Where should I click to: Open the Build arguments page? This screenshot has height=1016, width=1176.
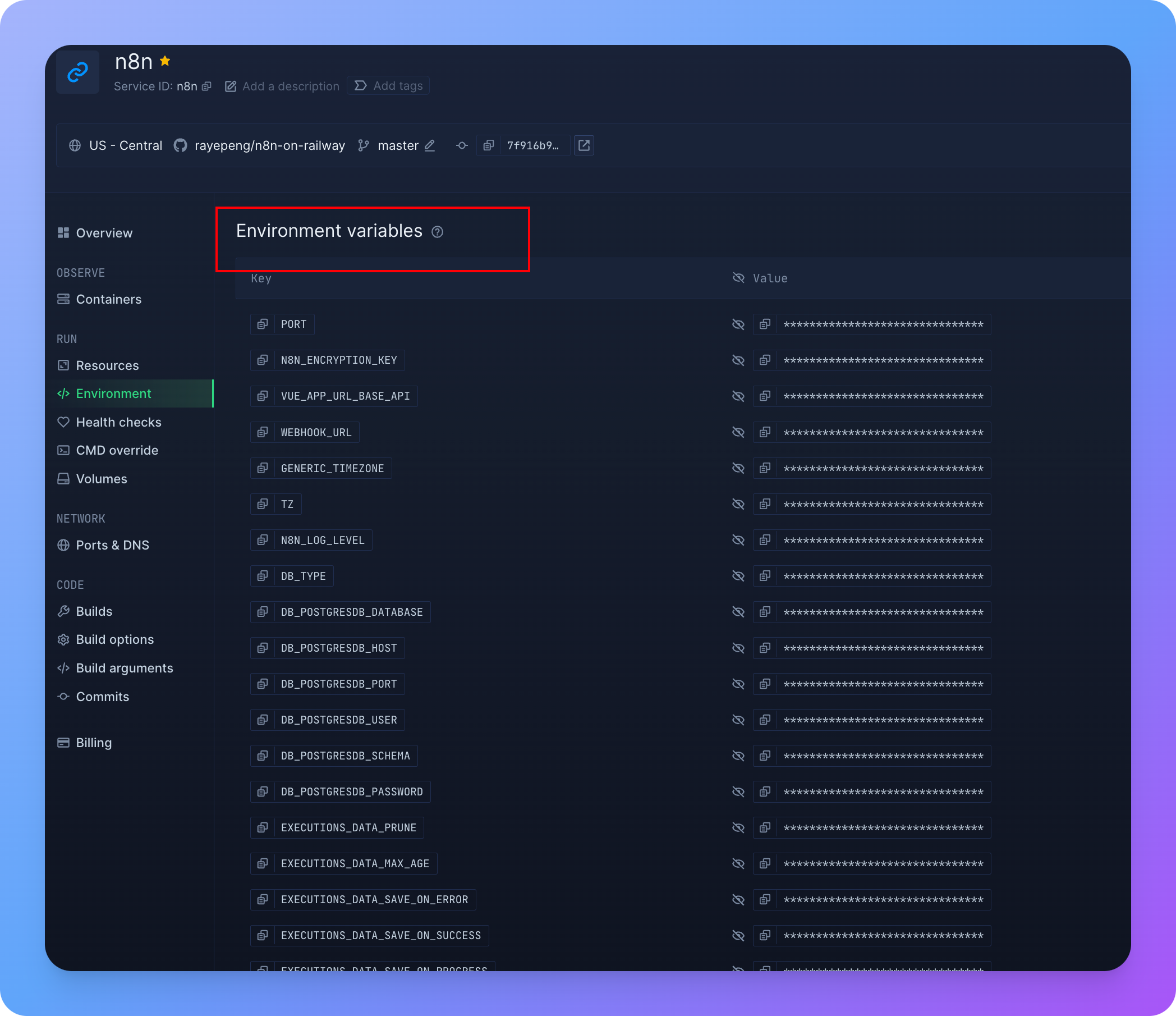pyautogui.click(x=124, y=668)
